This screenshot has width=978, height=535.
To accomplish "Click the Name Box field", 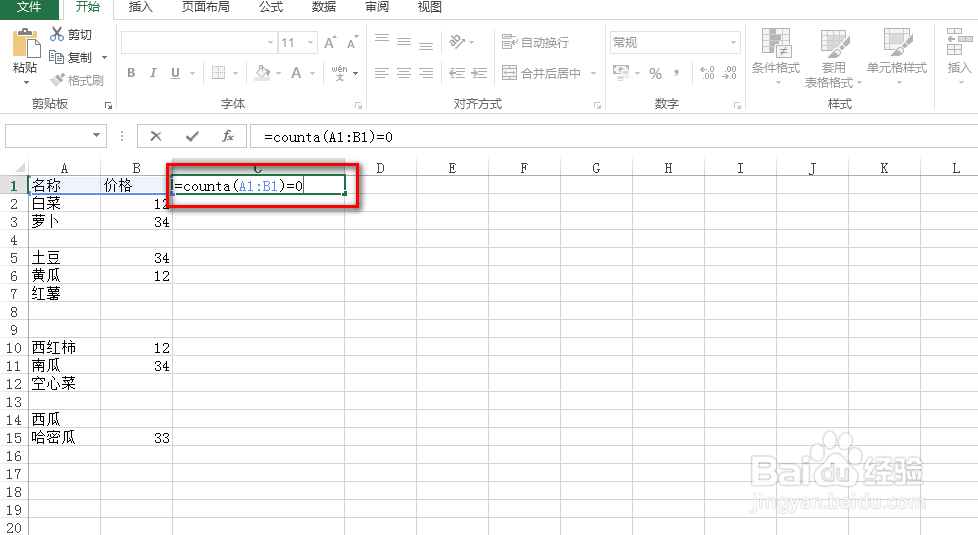I will click(x=47, y=136).
